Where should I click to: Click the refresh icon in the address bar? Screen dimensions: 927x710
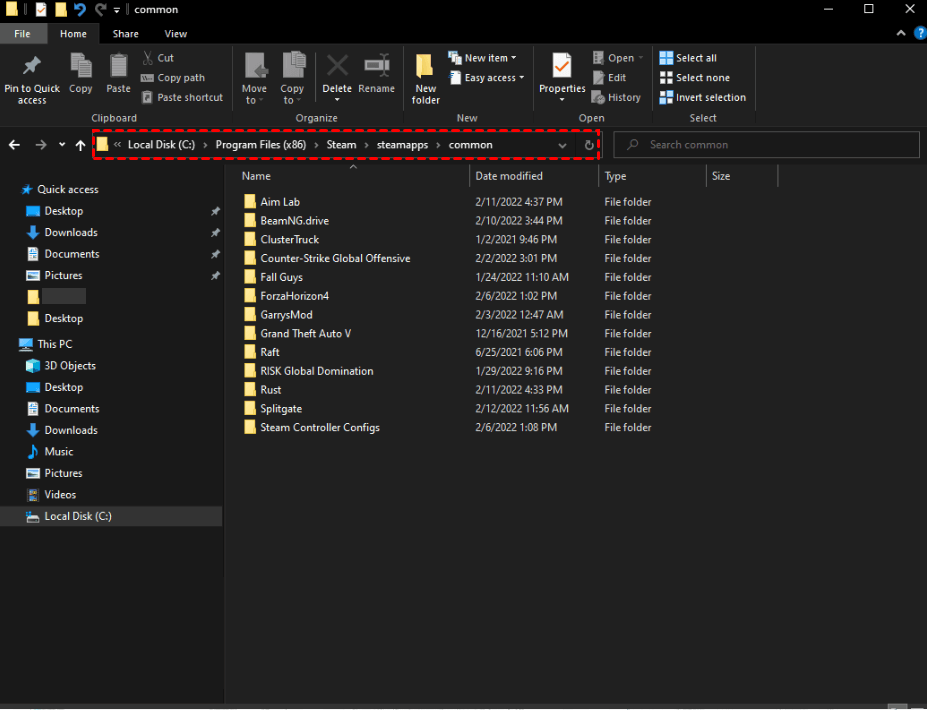click(589, 145)
